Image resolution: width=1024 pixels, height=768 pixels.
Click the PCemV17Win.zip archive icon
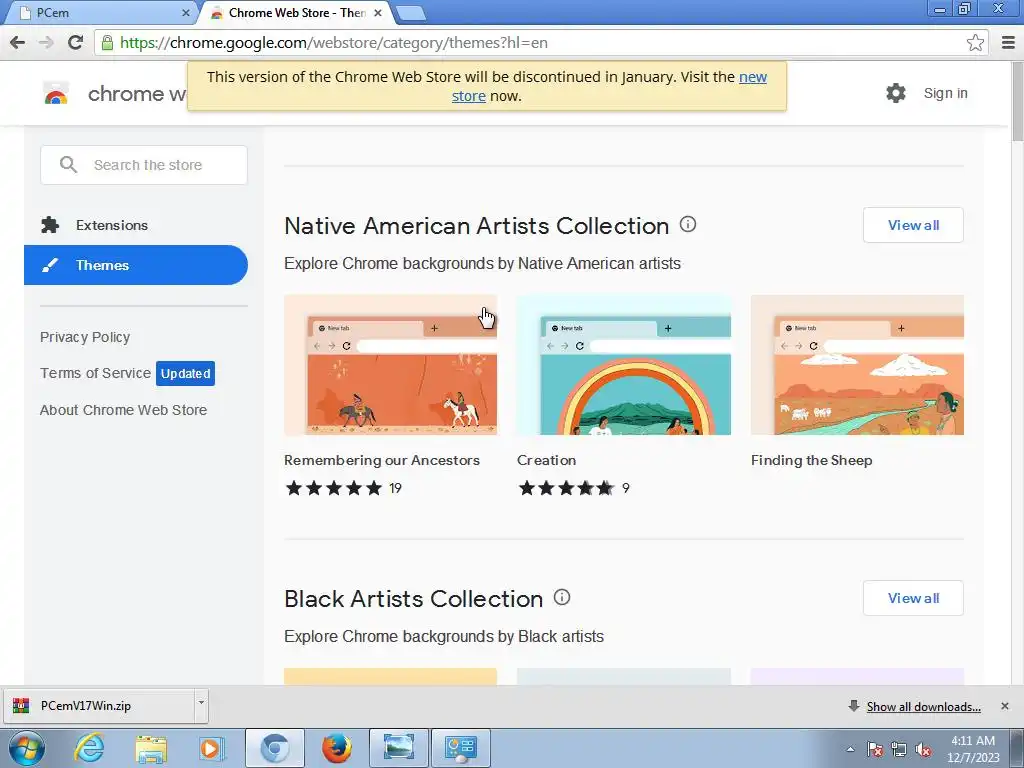(x=21, y=706)
